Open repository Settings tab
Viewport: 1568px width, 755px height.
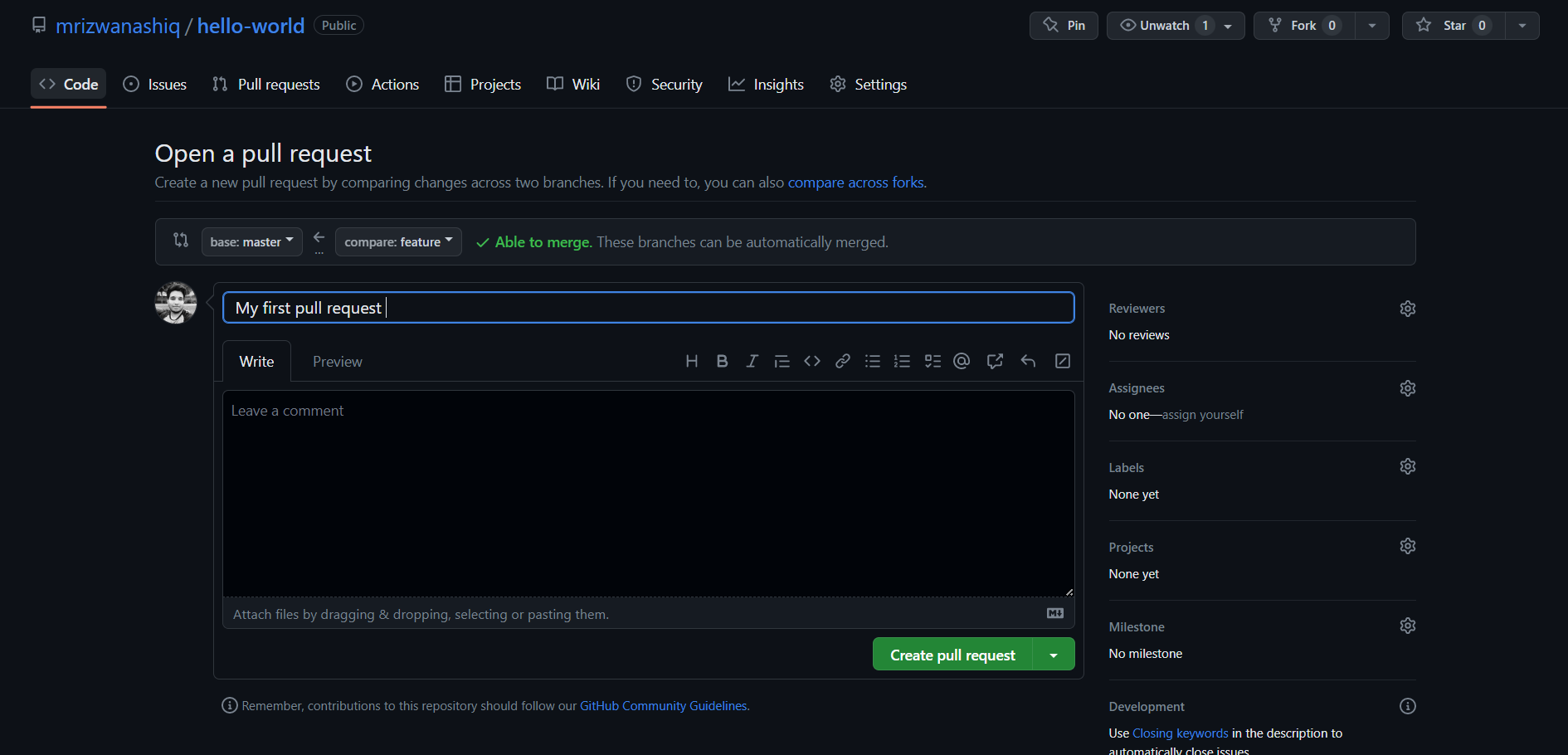[x=868, y=84]
